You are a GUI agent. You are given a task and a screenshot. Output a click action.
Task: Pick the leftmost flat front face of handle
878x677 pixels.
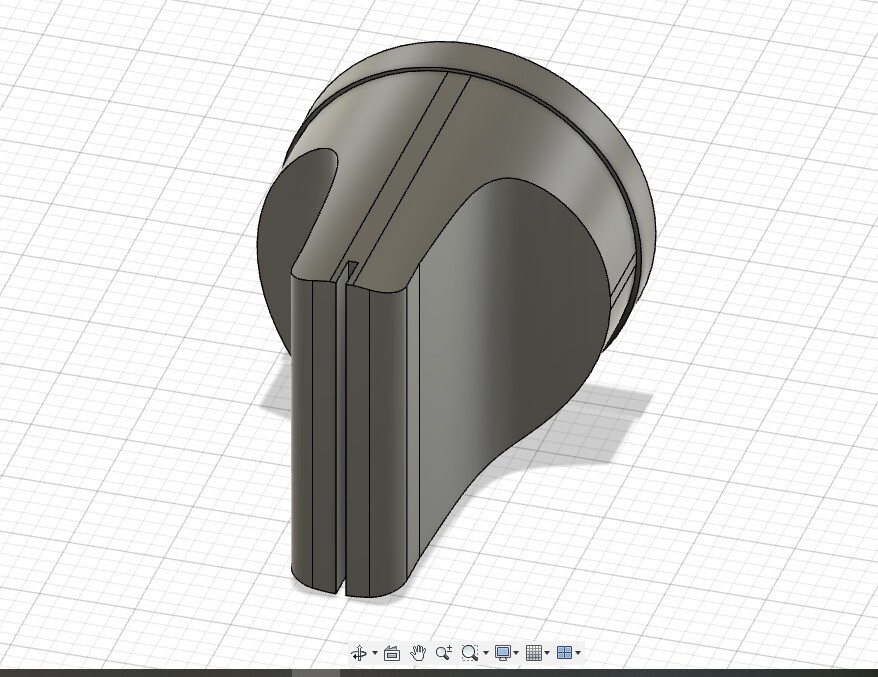point(301,430)
